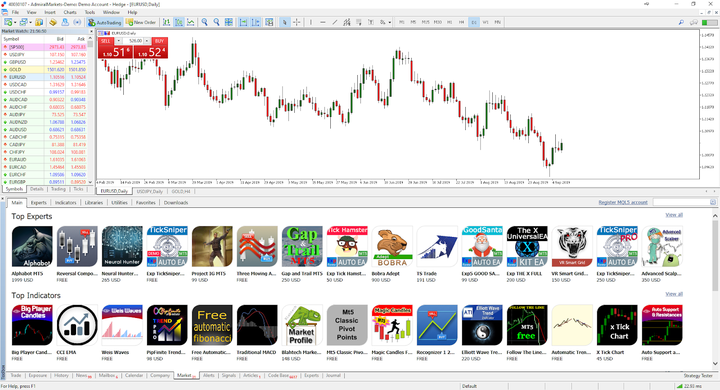Select the trendline drawing tool
This screenshot has height=390, width=720.
[x=335, y=22]
